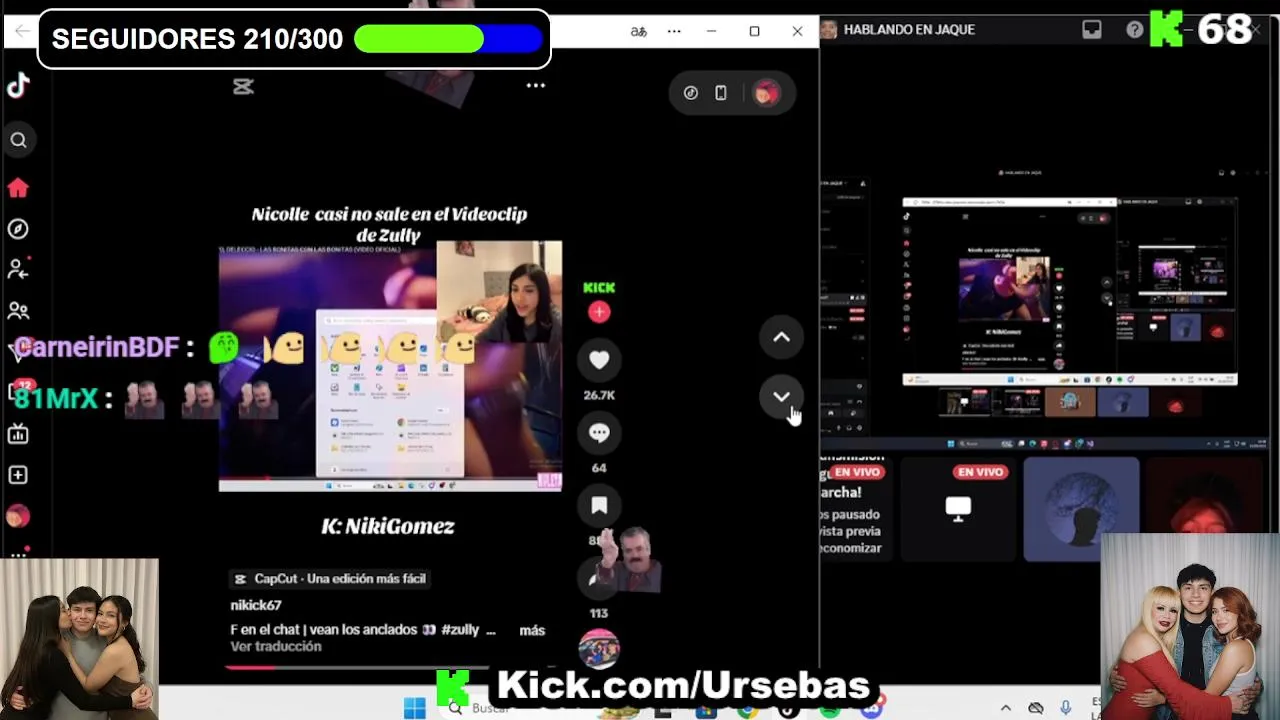Click 'Ver traducción' under the caption
The width and height of the screenshot is (1280, 720).
(276, 646)
